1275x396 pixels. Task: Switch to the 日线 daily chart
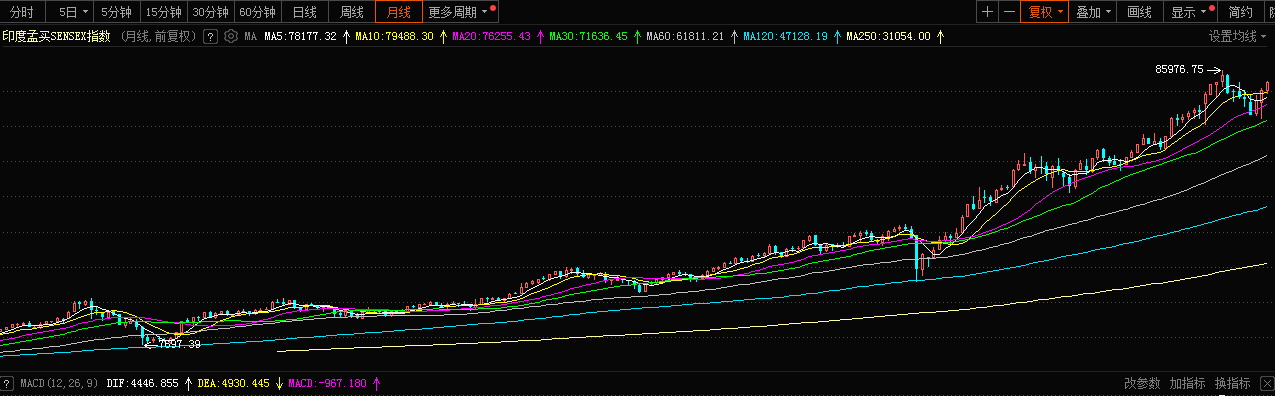(x=304, y=12)
